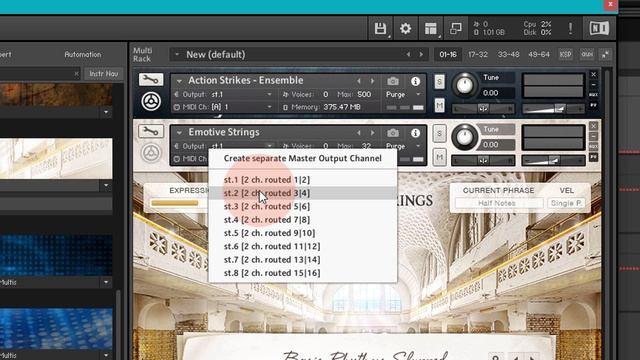Click Emotive Strings snapshot camera icon
The width and height of the screenshot is (640, 360).
393,133
